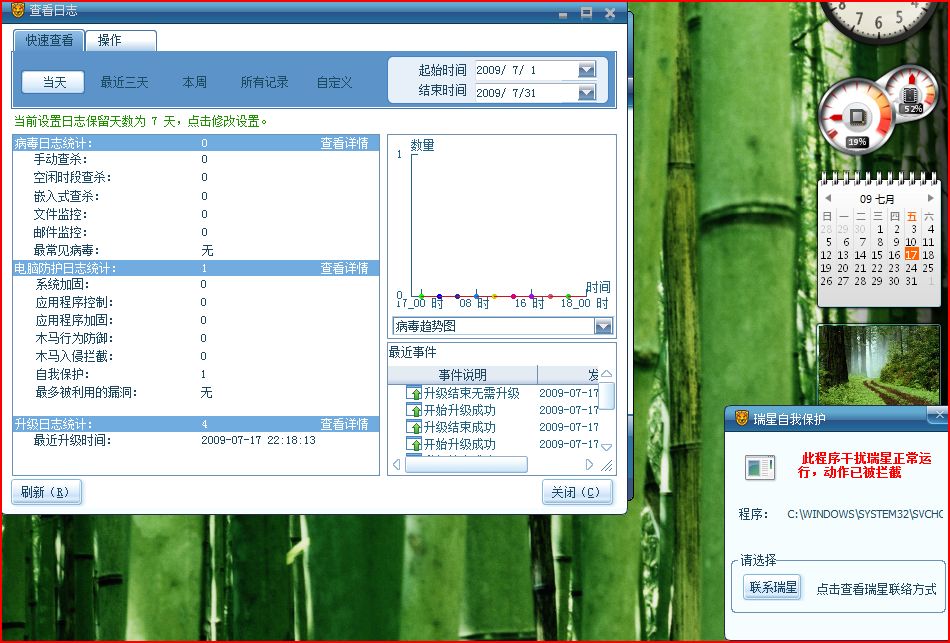Click the 事件说明 column header
The height and width of the screenshot is (643, 950).
(x=463, y=375)
